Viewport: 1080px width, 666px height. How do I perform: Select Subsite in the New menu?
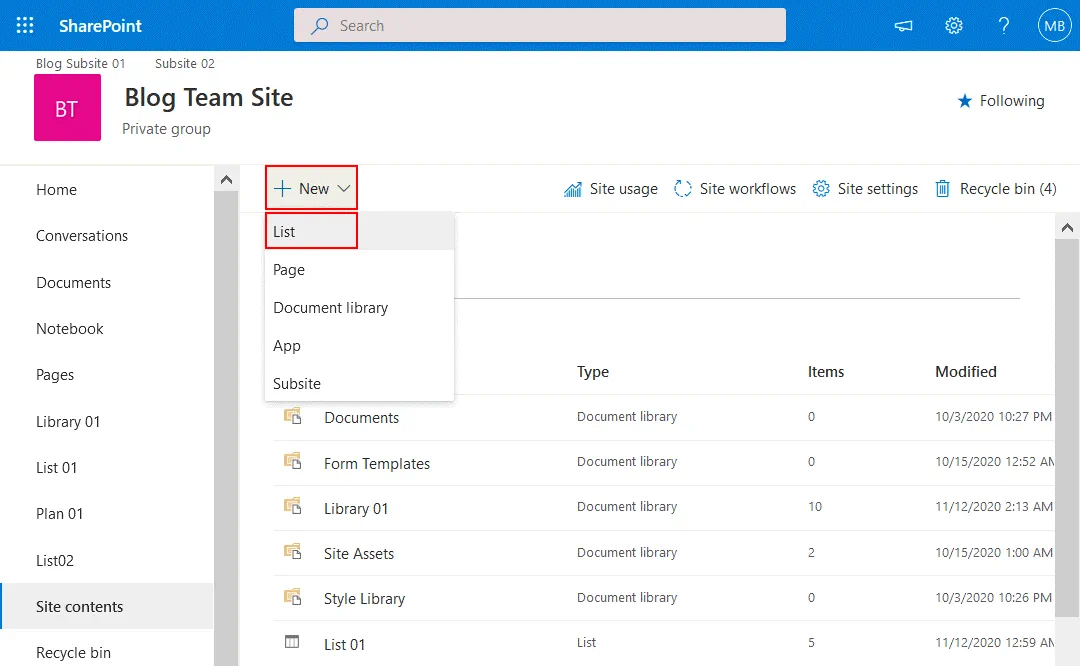(297, 384)
